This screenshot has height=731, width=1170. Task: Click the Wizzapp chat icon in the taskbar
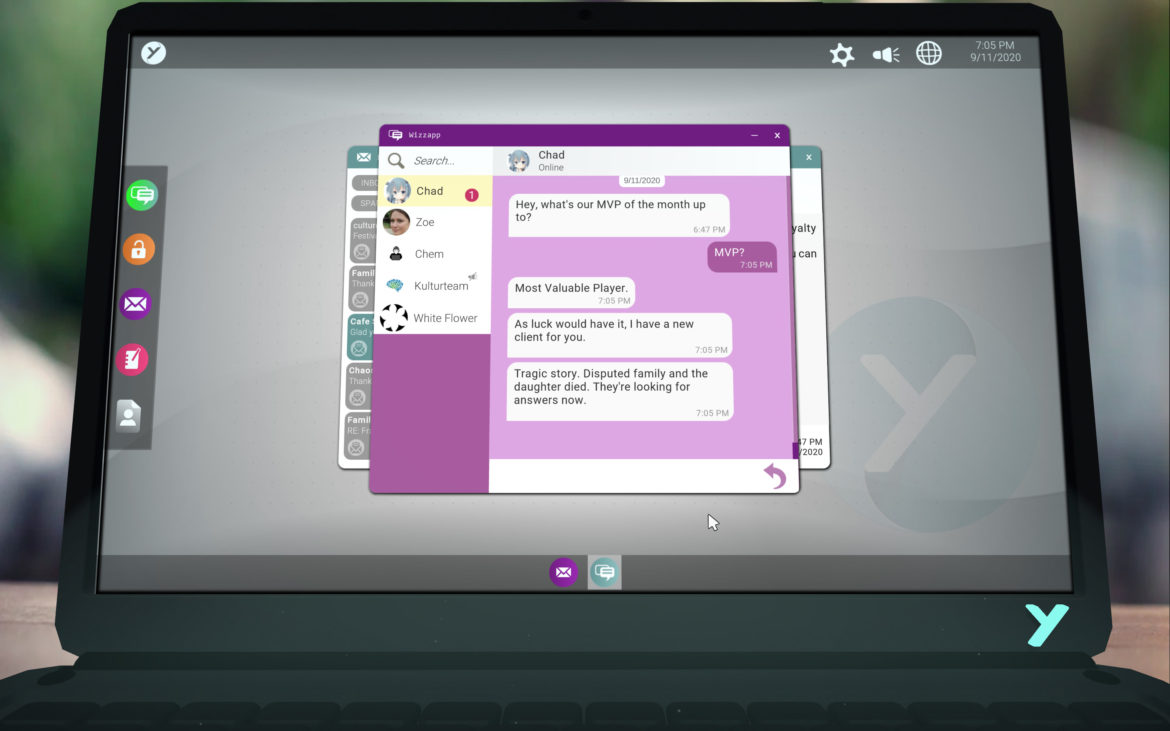coord(604,572)
